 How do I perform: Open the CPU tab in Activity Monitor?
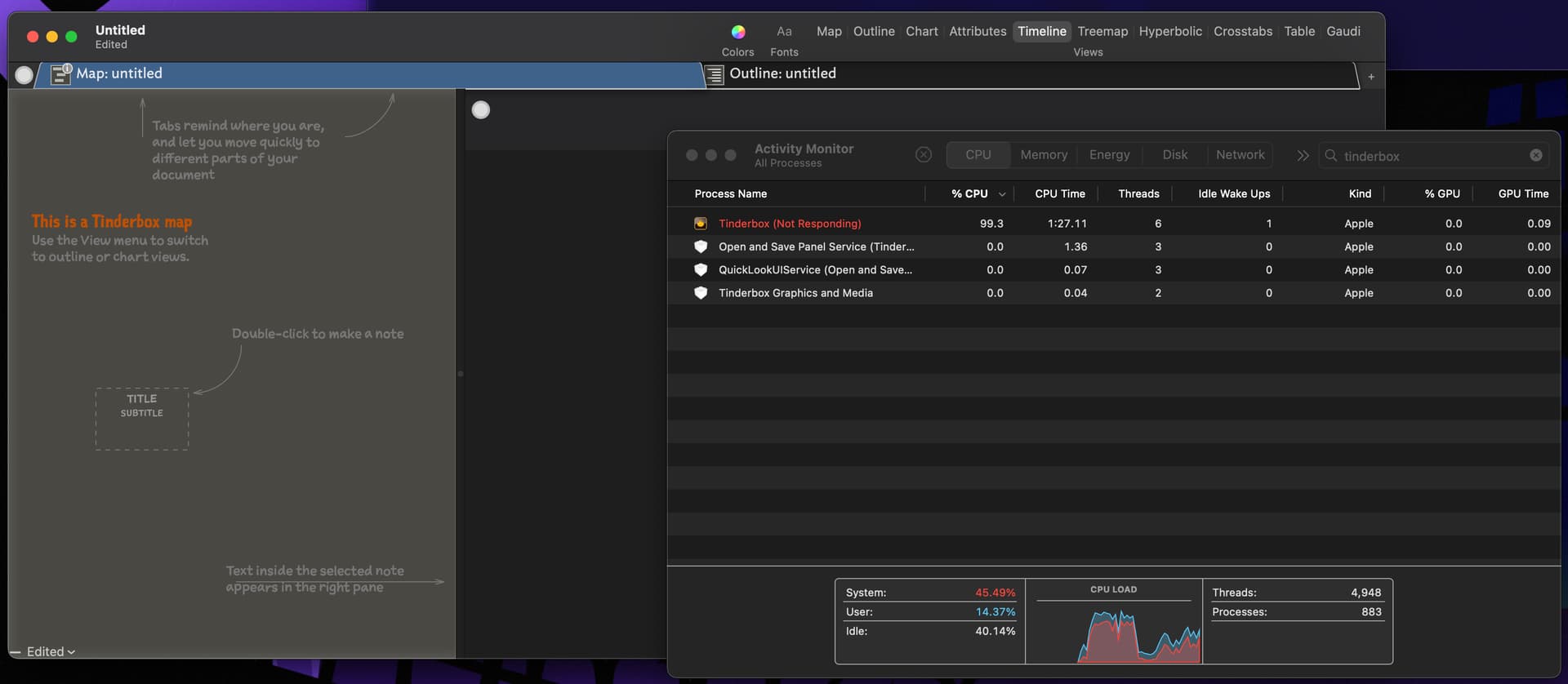(978, 155)
